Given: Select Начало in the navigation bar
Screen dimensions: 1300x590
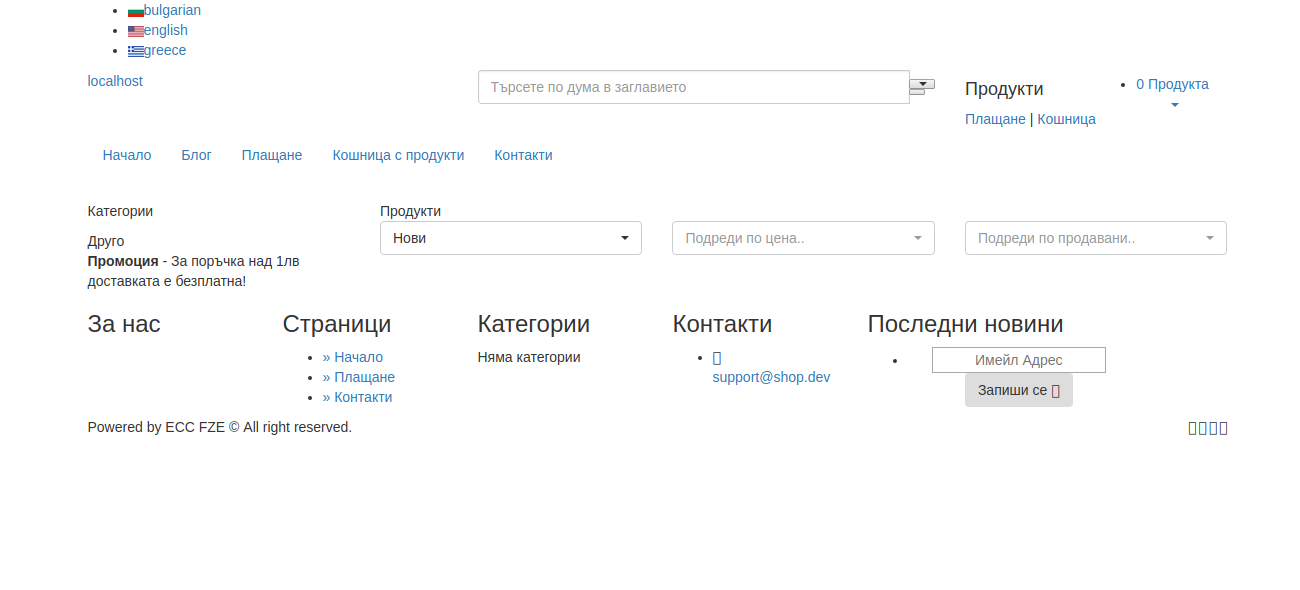Looking at the screenshot, I should click(126, 155).
